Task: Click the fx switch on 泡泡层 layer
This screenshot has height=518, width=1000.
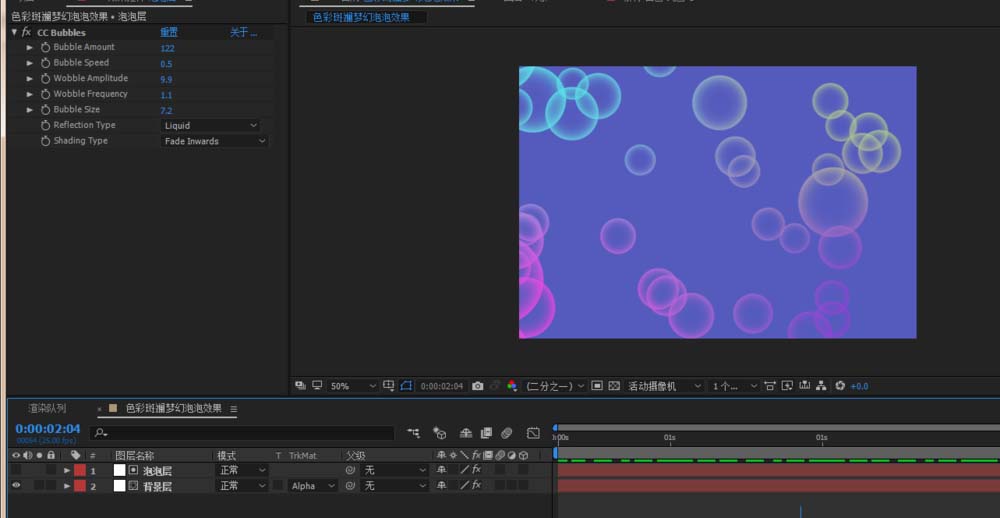Action: click(x=477, y=470)
